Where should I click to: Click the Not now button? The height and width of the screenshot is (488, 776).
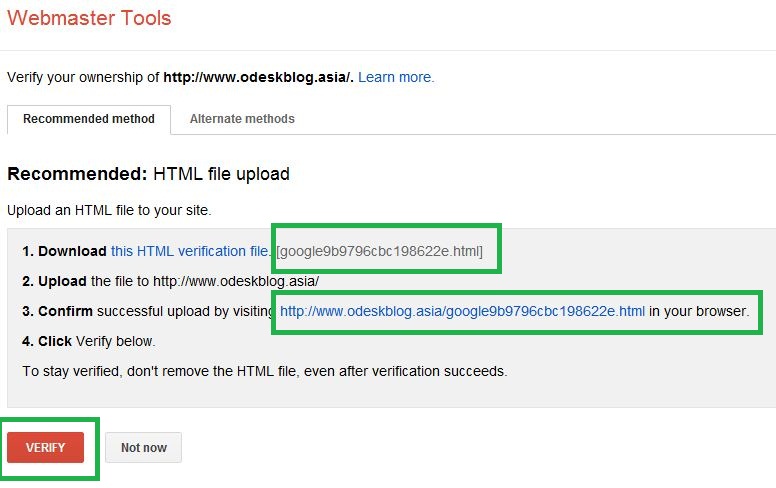(144, 447)
